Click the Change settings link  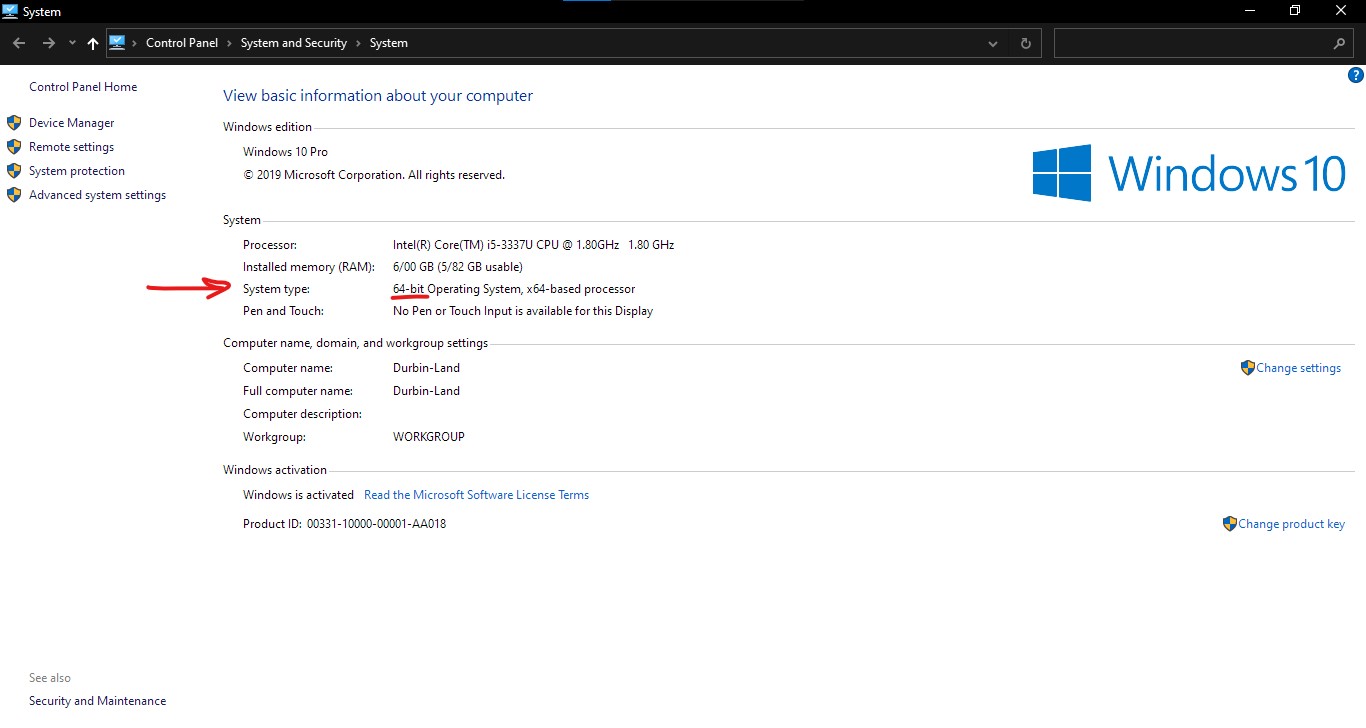pyautogui.click(x=1298, y=368)
